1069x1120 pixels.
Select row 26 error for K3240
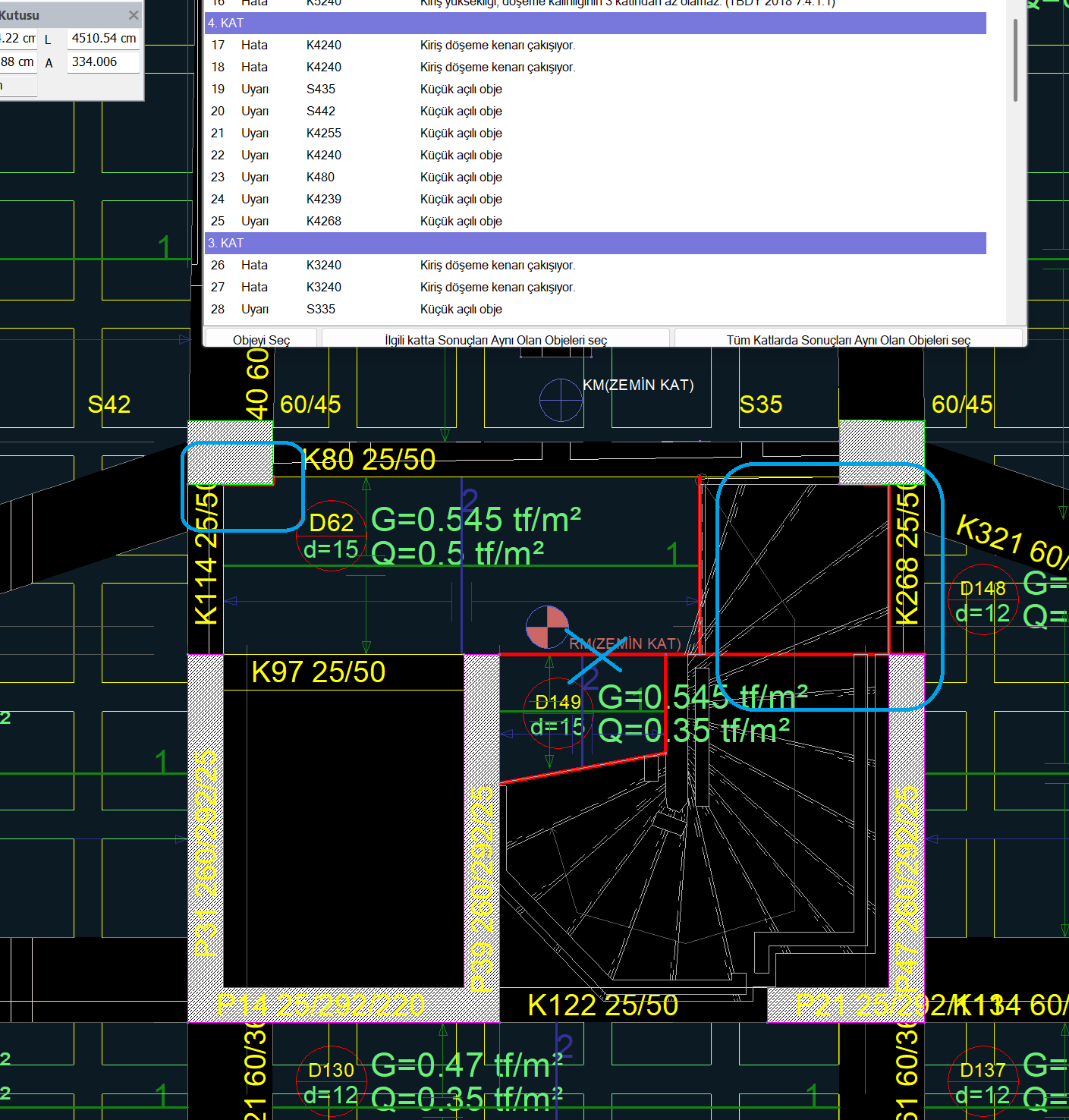[497, 266]
